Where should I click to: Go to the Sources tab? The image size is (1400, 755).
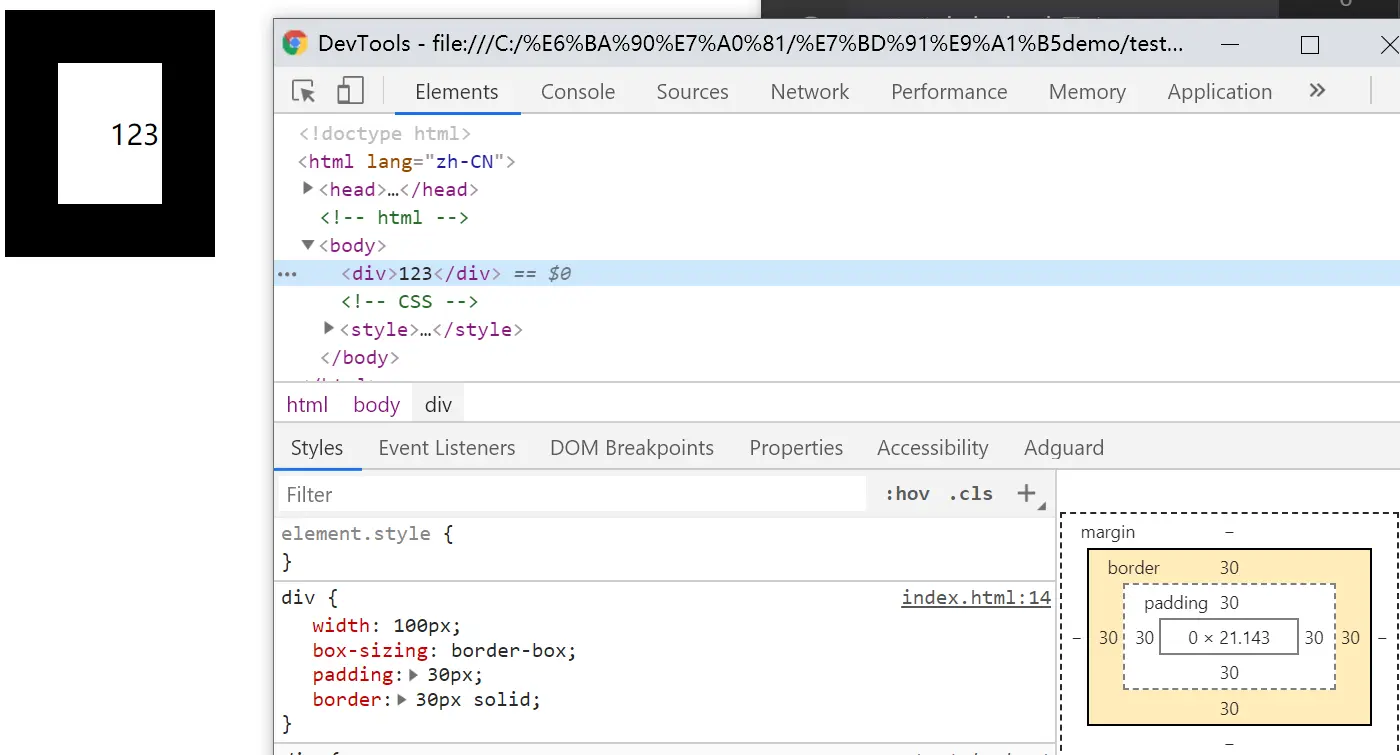tap(692, 92)
